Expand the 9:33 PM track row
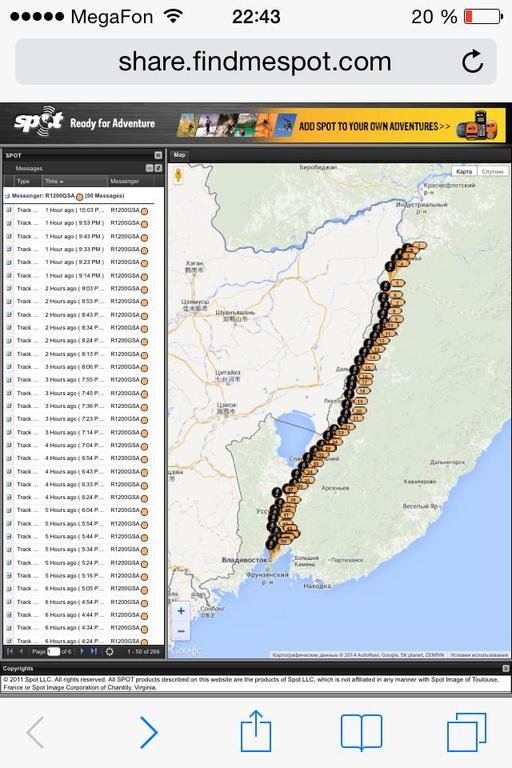The height and width of the screenshot is (768, 512). coord(9,249)
